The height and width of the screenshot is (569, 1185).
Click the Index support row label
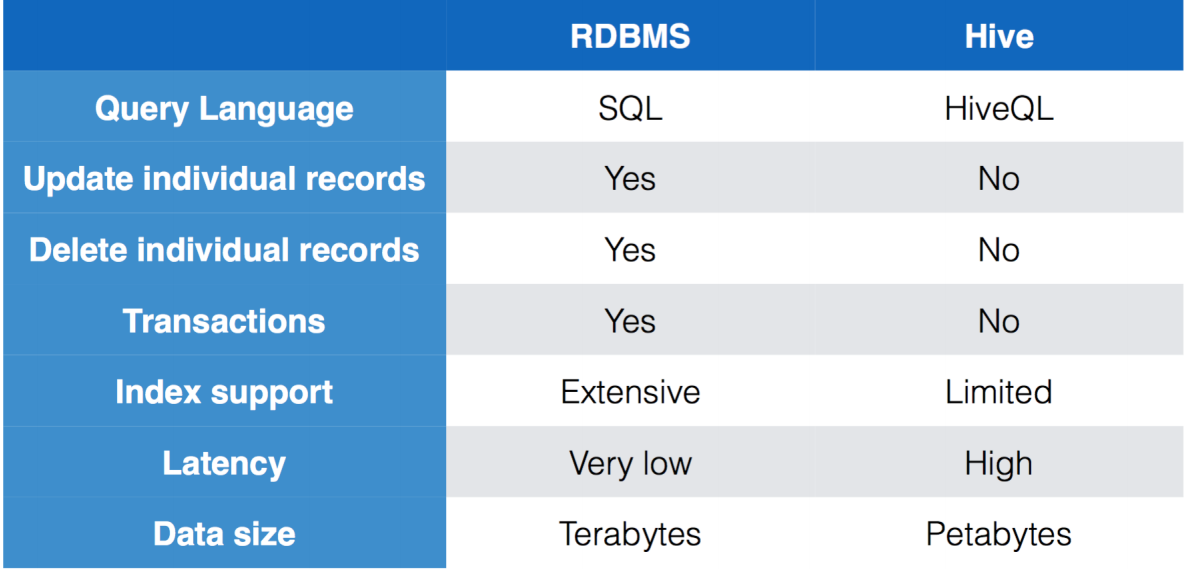point(224,391)
